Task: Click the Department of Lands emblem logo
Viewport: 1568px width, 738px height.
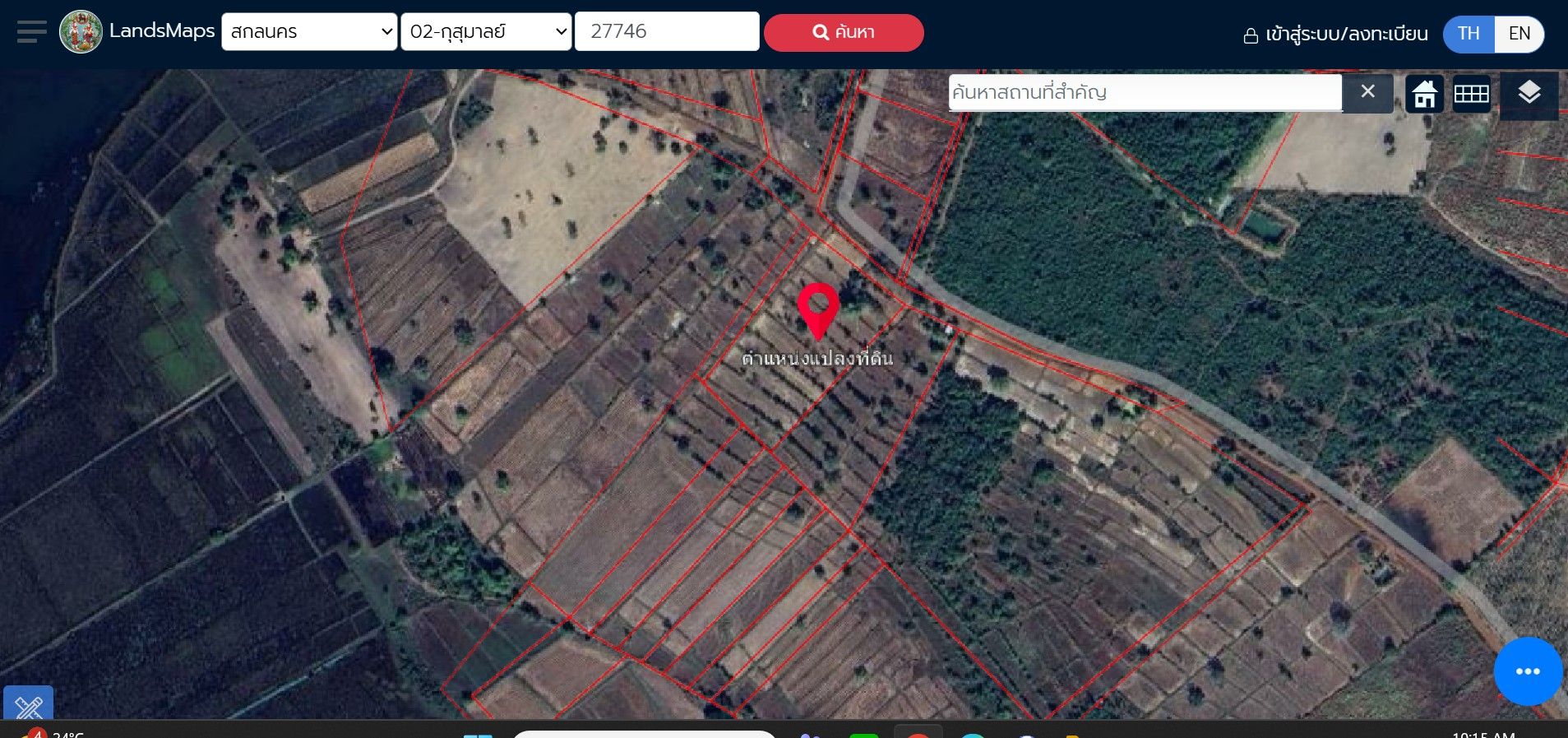Action: pyautogui.click(x=81, y=32)
